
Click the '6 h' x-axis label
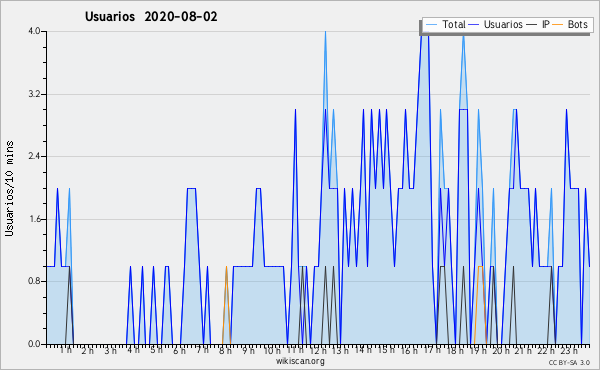pyautogui.click(x=179, y=350)
